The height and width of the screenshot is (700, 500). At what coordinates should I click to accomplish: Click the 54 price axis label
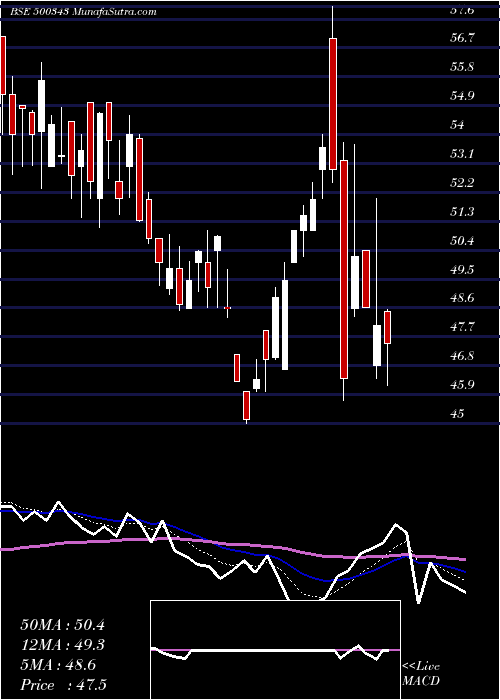point(458,125)
